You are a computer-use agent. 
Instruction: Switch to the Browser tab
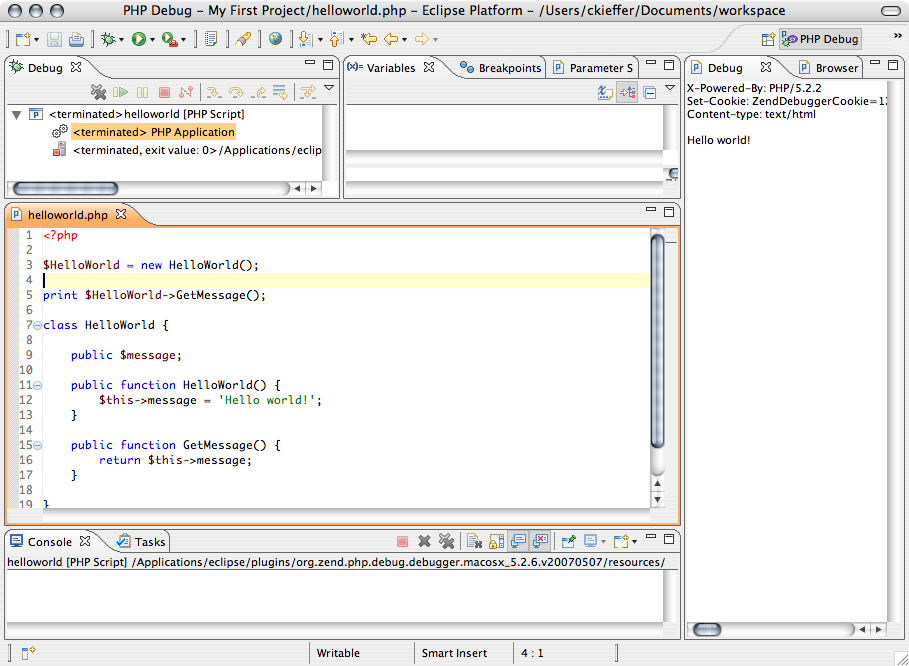click(829, 68)
